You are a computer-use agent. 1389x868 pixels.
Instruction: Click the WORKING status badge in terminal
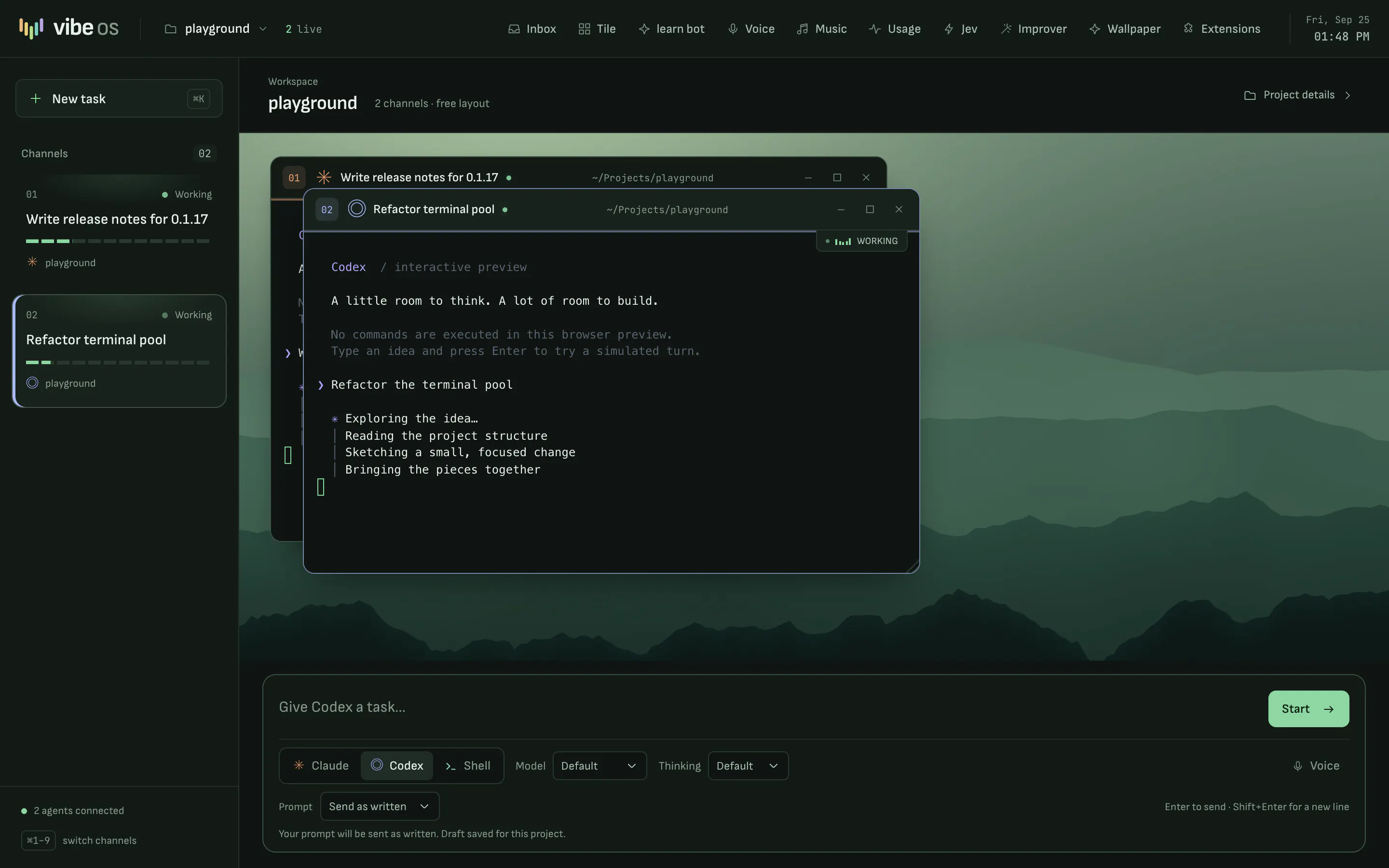pos(861,241)
